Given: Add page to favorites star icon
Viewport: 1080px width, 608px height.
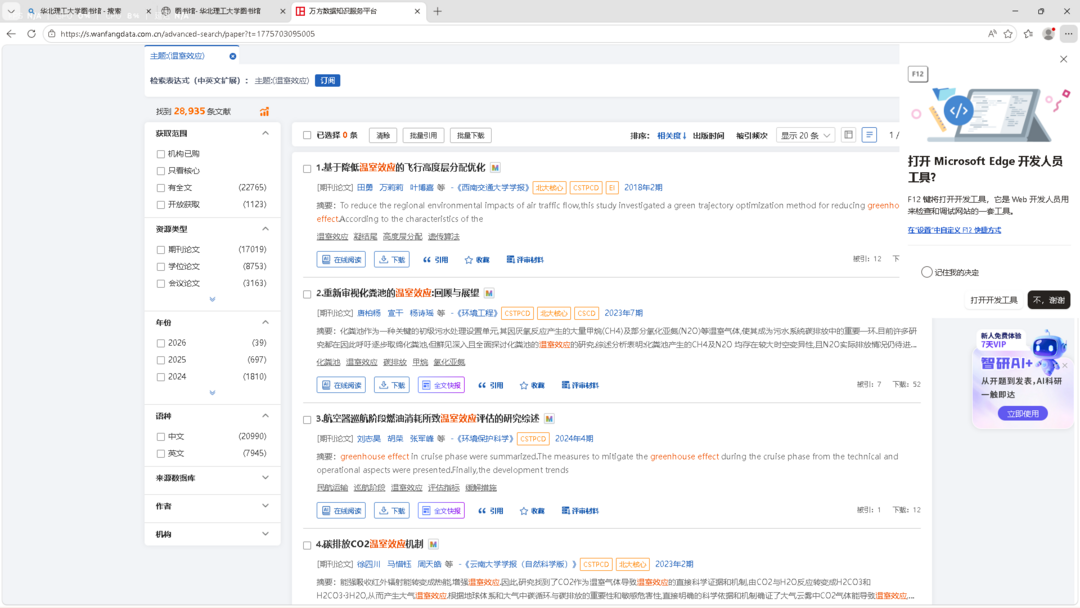Looking at the screenshot, I should 1008,34.
